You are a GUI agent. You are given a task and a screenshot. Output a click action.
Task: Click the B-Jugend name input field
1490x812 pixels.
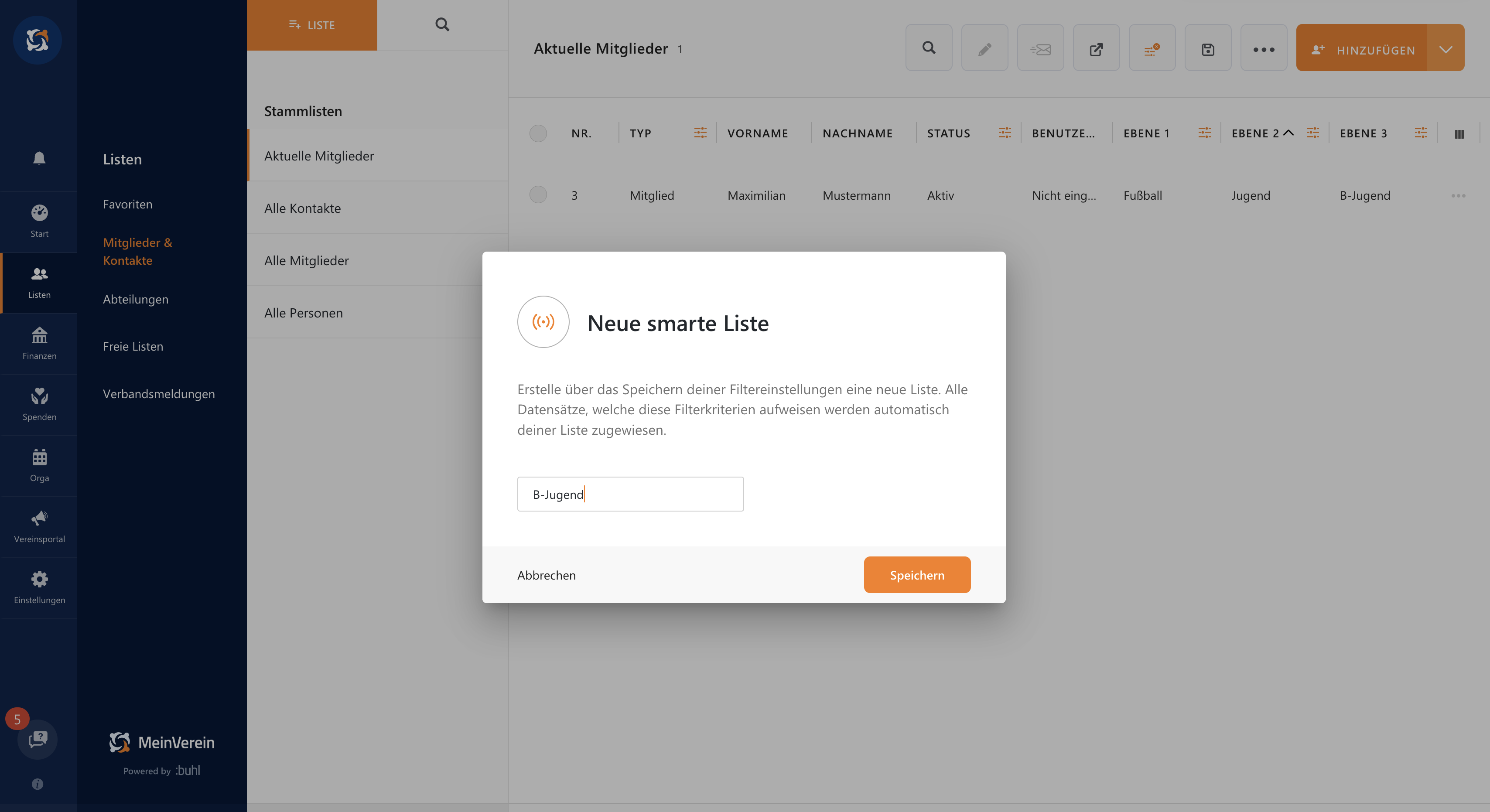pyautogui.click(x=630, y=494)
